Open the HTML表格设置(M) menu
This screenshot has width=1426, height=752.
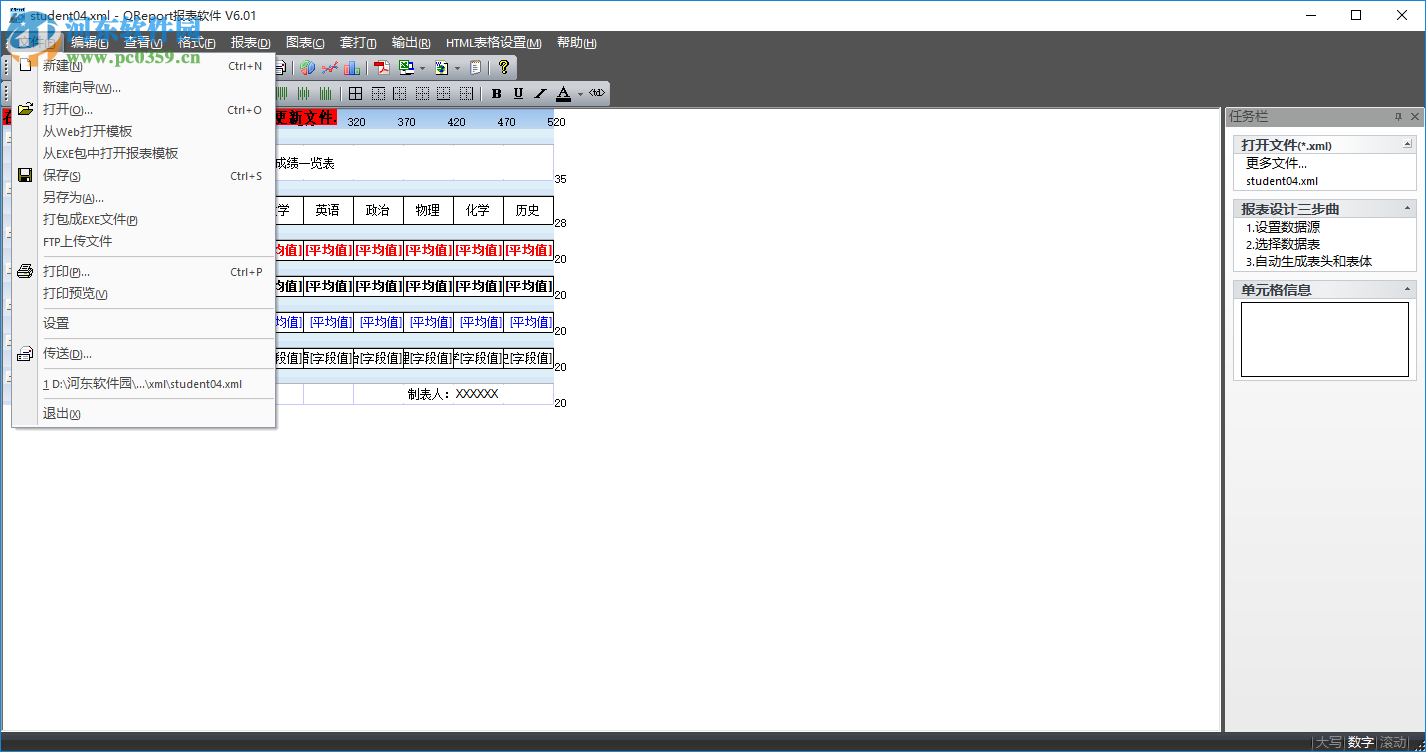point(493,43)
